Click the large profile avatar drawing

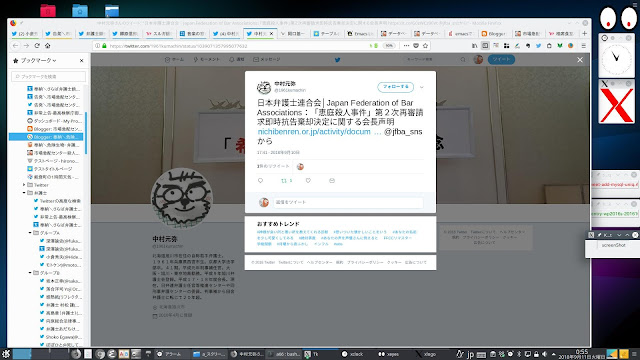[182, 198]
